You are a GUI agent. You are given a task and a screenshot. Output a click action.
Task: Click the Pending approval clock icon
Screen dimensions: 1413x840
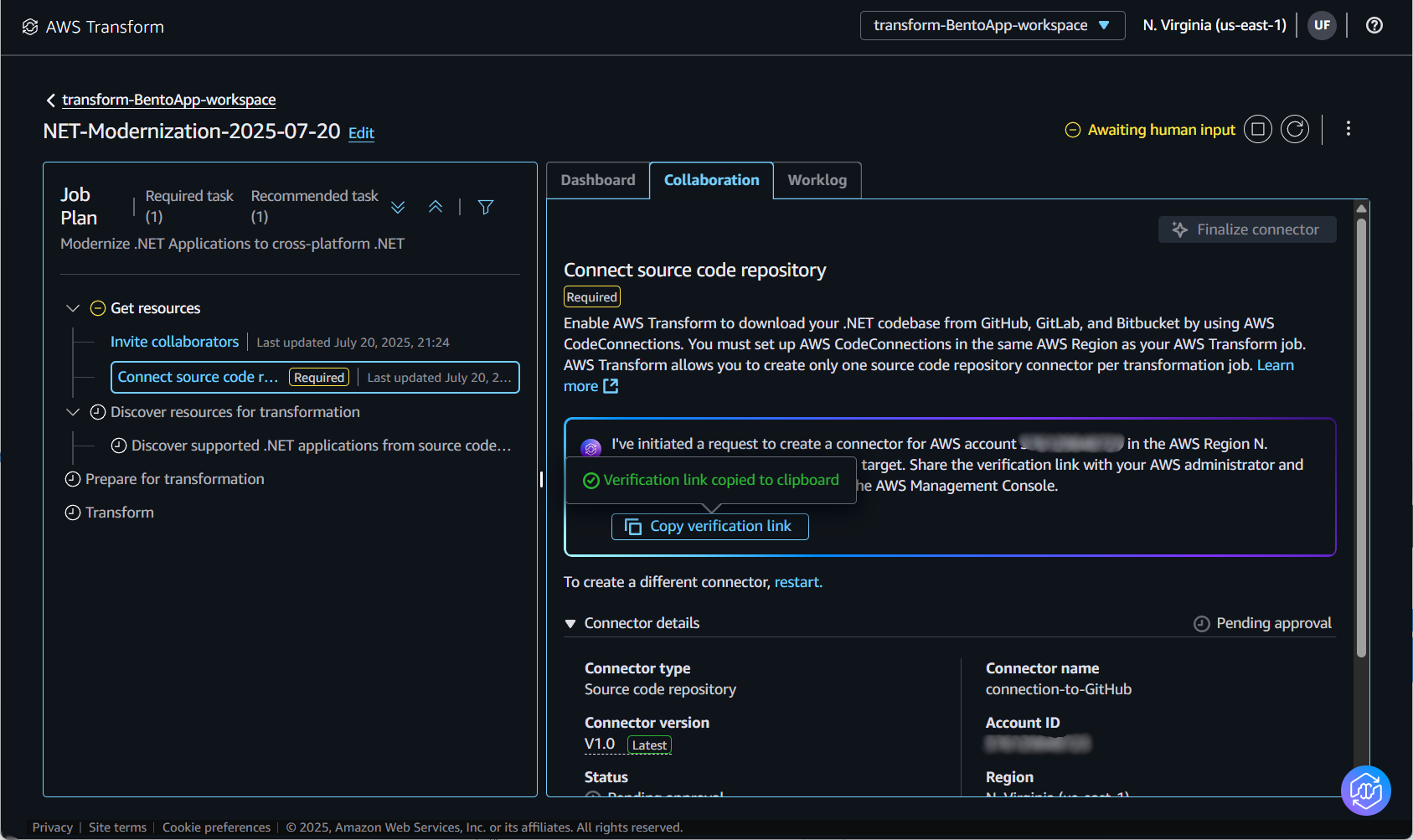[x=1202, y=624]
